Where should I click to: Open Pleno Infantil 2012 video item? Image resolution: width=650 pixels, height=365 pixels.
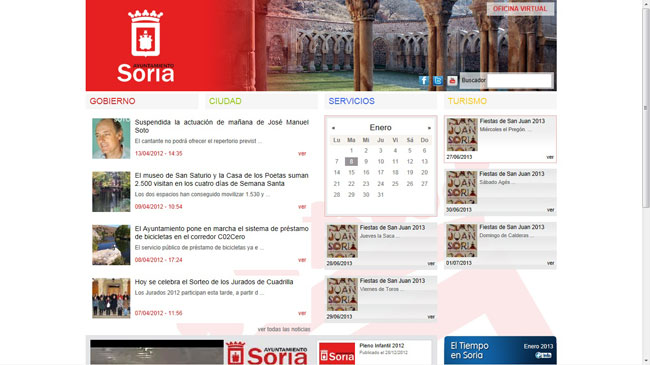coord(381,346)
